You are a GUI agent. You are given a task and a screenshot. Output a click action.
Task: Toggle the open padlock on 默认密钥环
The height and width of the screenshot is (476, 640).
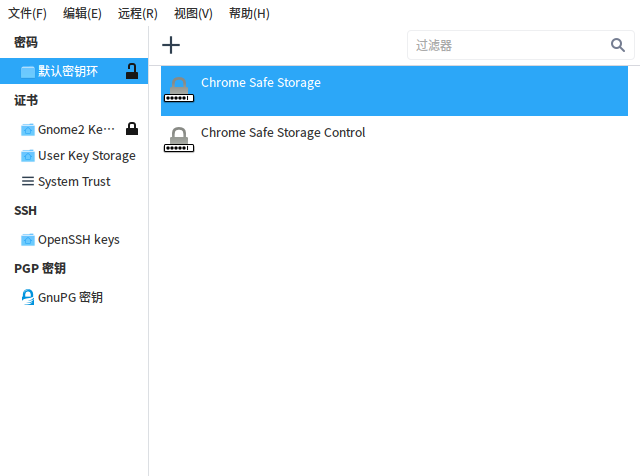[x=131, y=71]
